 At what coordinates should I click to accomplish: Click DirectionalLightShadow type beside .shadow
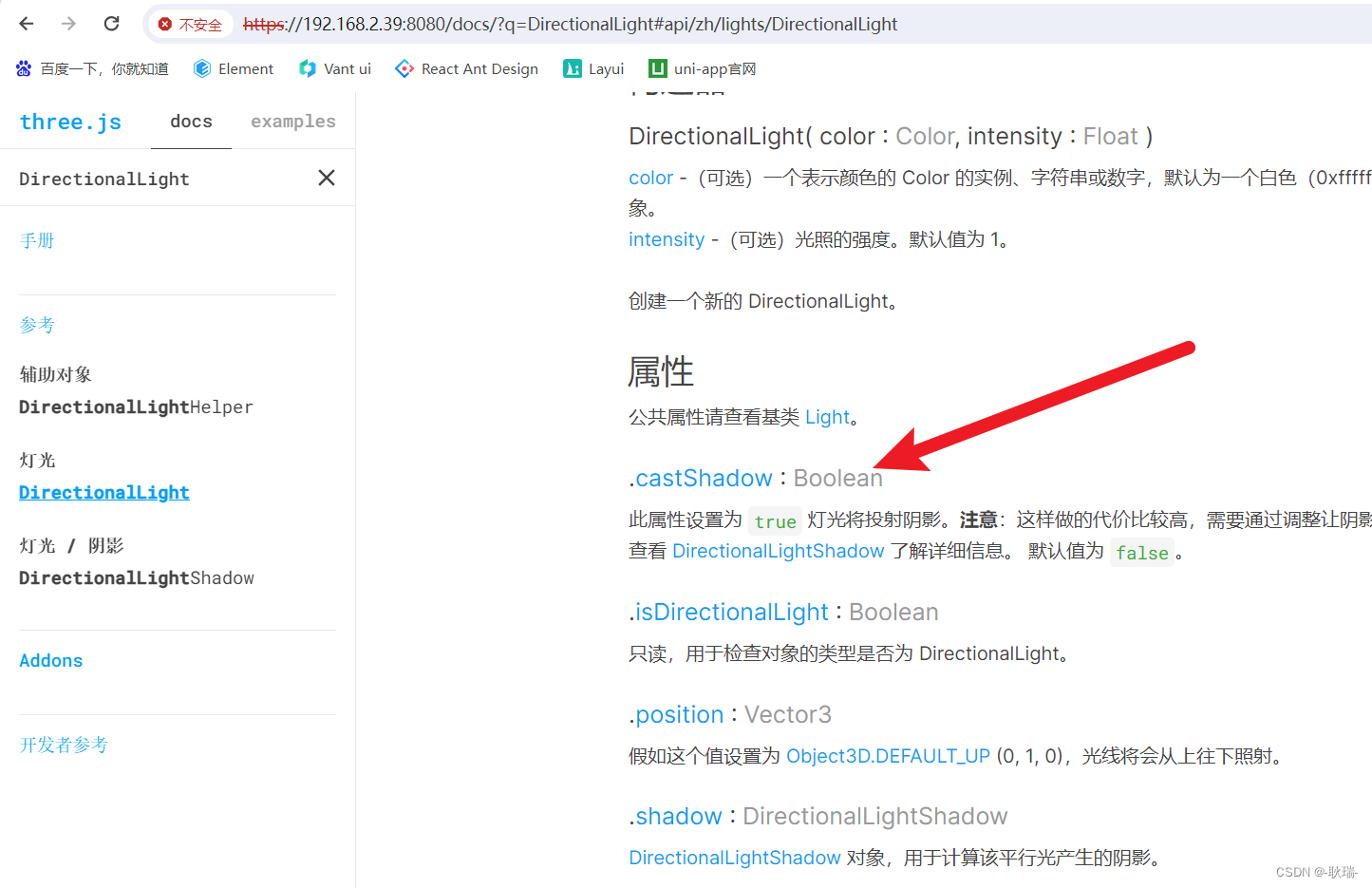point(874,816)
